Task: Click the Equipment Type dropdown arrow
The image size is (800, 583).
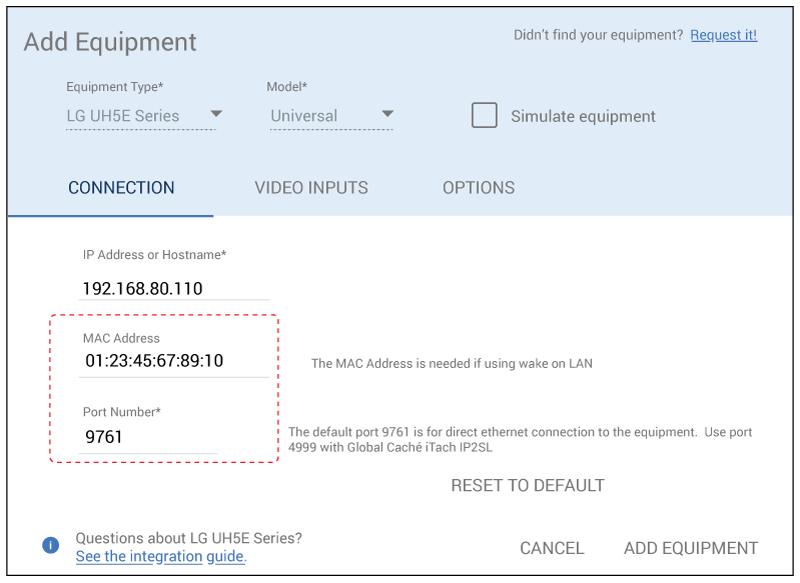Action: [216, 115]
